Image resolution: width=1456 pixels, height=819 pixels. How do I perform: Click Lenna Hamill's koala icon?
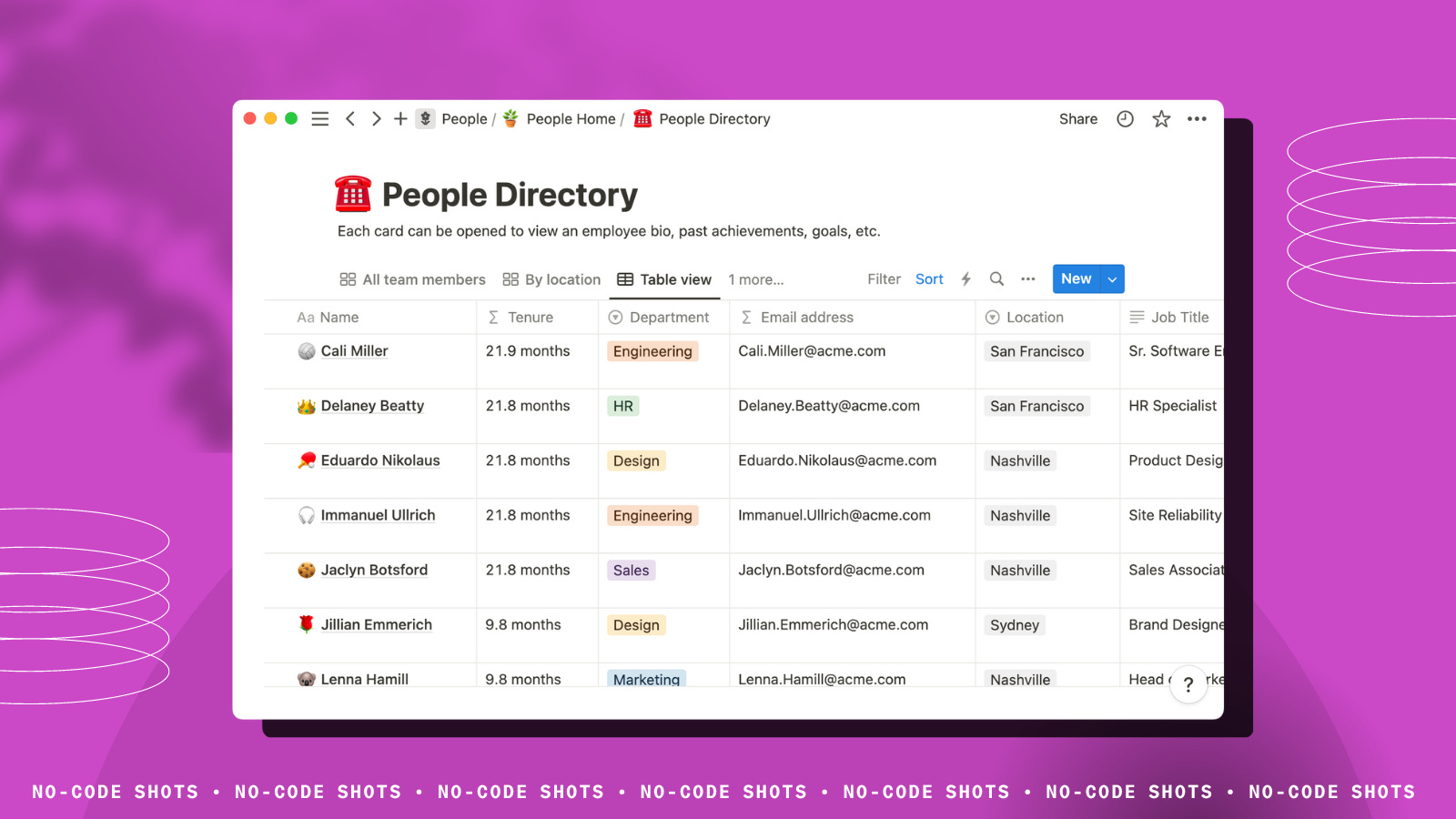[307, 679]
